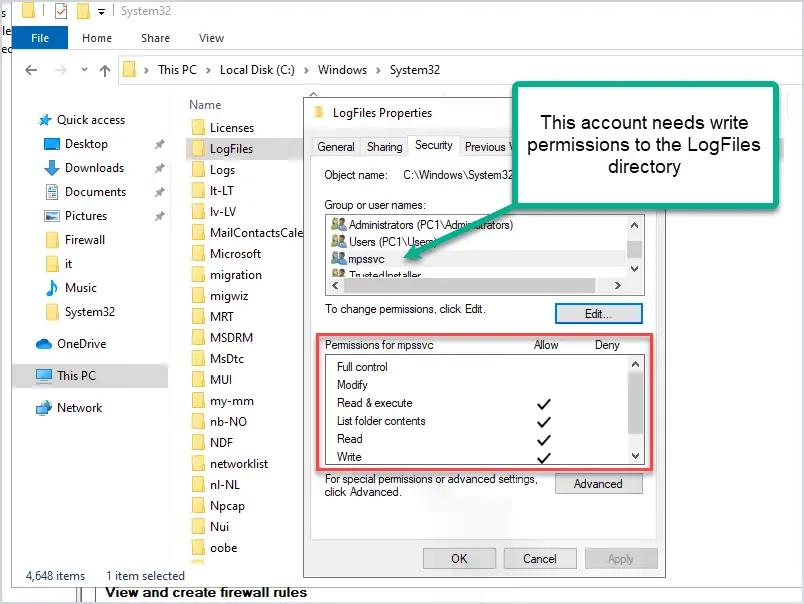The image size is (804, 604).
Task: Select the Microsoft folder icon
Action: [x=197, y=253]
